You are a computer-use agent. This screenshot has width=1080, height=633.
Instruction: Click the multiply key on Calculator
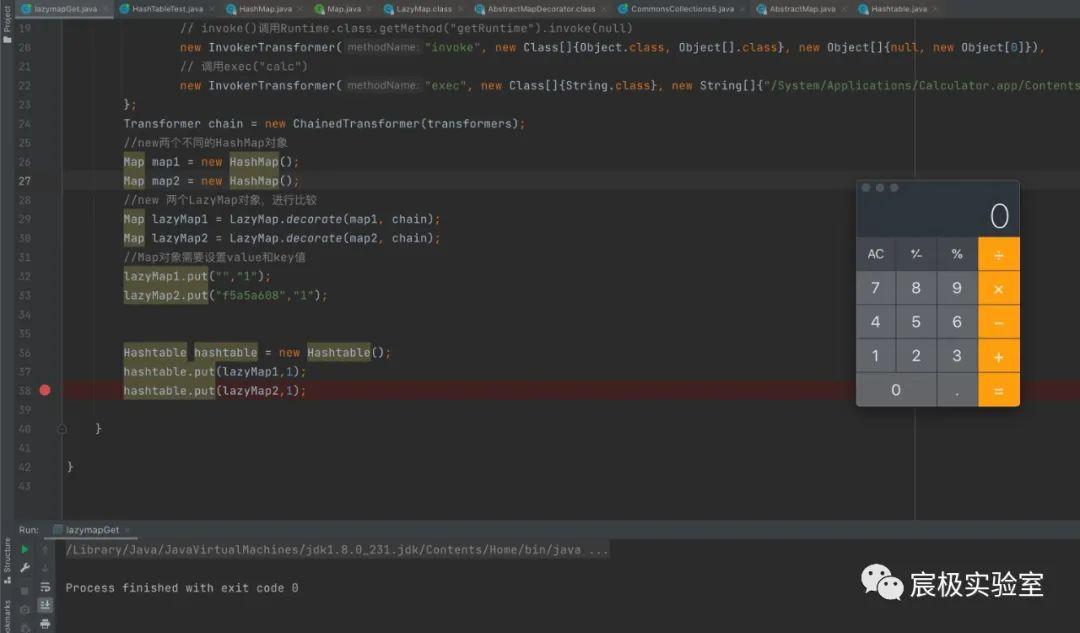999,288
